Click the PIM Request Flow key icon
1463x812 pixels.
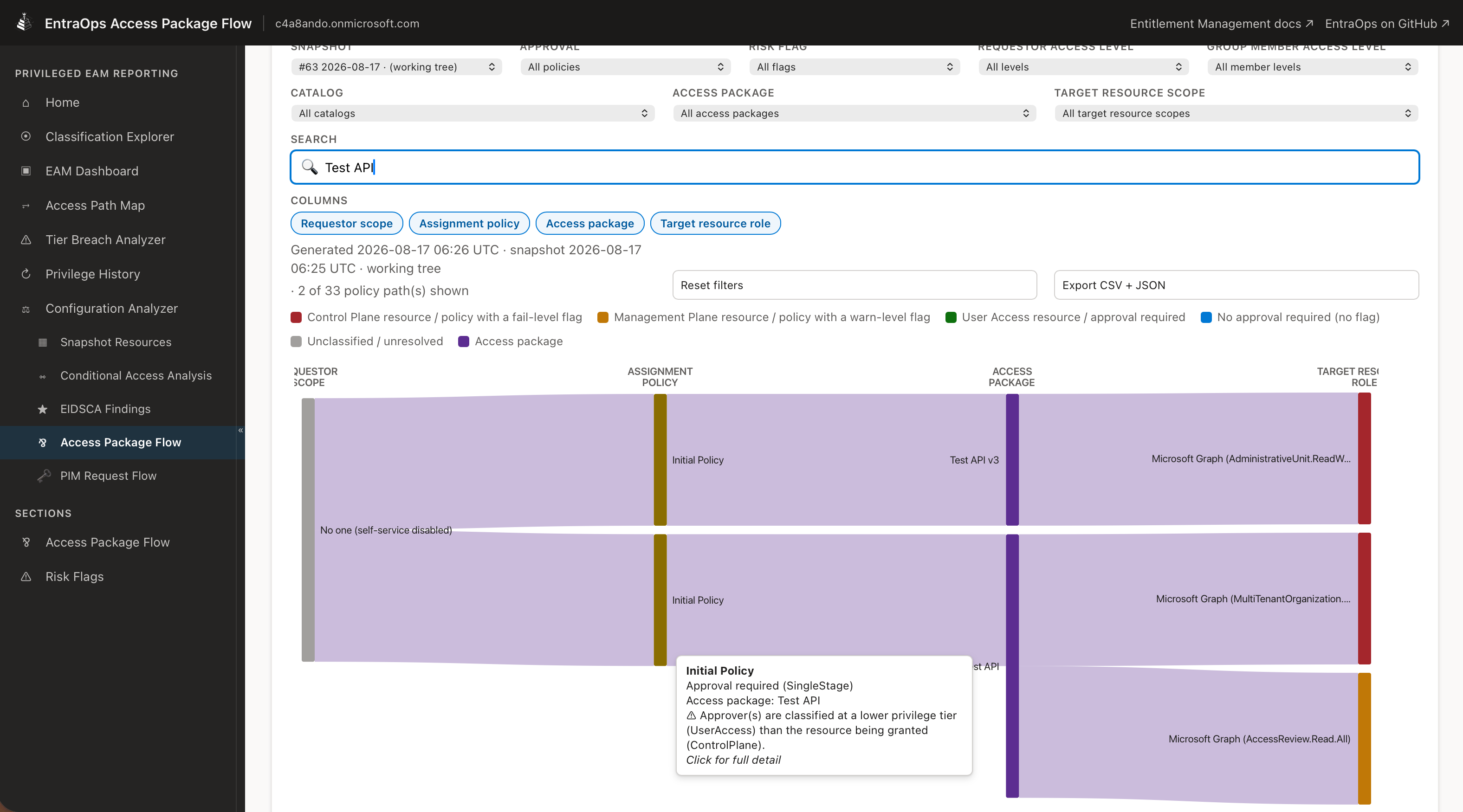[x=44, y=476]
